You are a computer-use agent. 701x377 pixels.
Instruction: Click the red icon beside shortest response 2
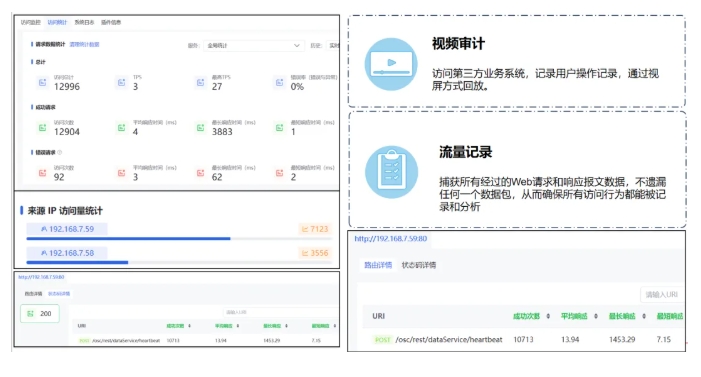point(279,173)
